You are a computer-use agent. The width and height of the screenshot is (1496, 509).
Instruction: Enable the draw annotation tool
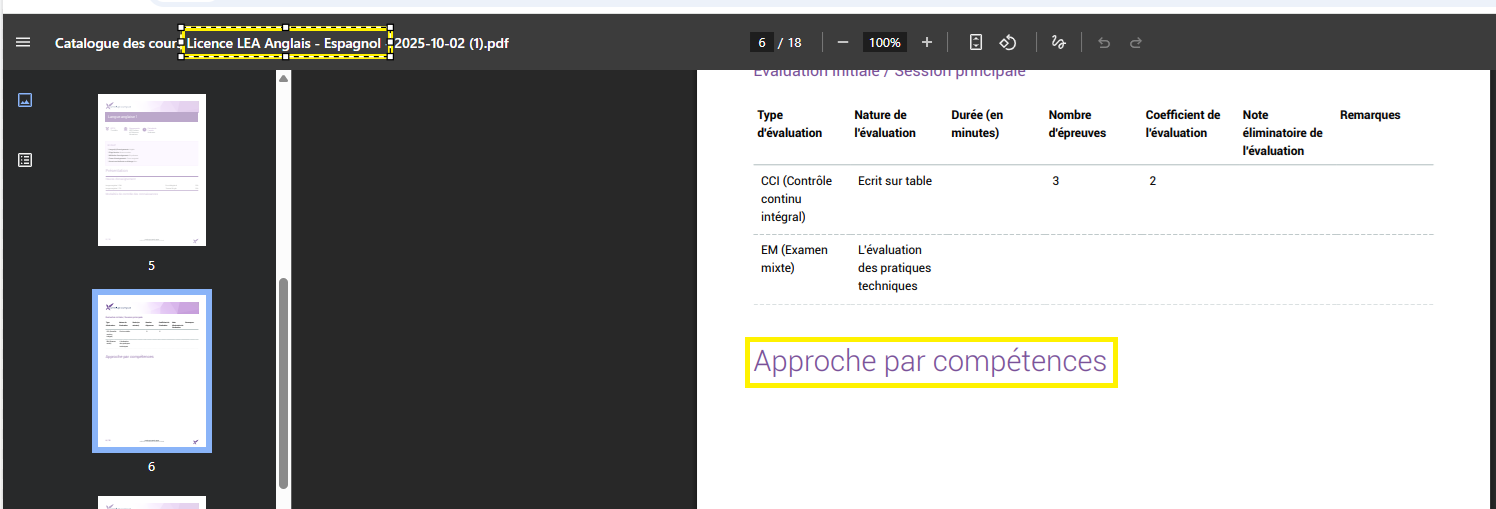pyautogui.click(x=1058, y=42)
